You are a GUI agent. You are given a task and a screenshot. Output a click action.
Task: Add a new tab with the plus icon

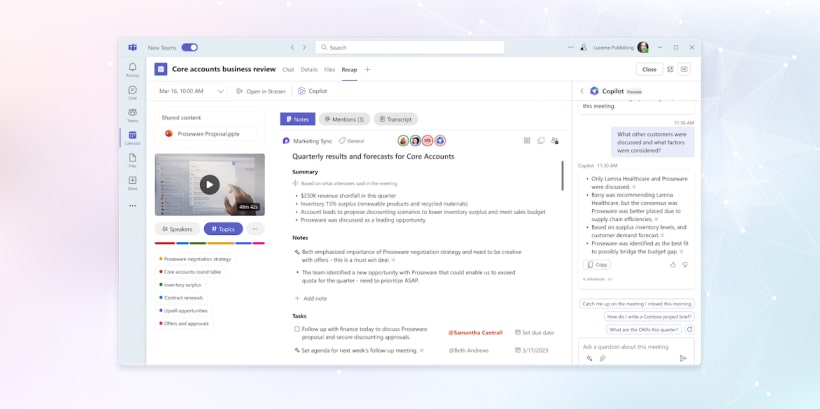tap(368, 70)
